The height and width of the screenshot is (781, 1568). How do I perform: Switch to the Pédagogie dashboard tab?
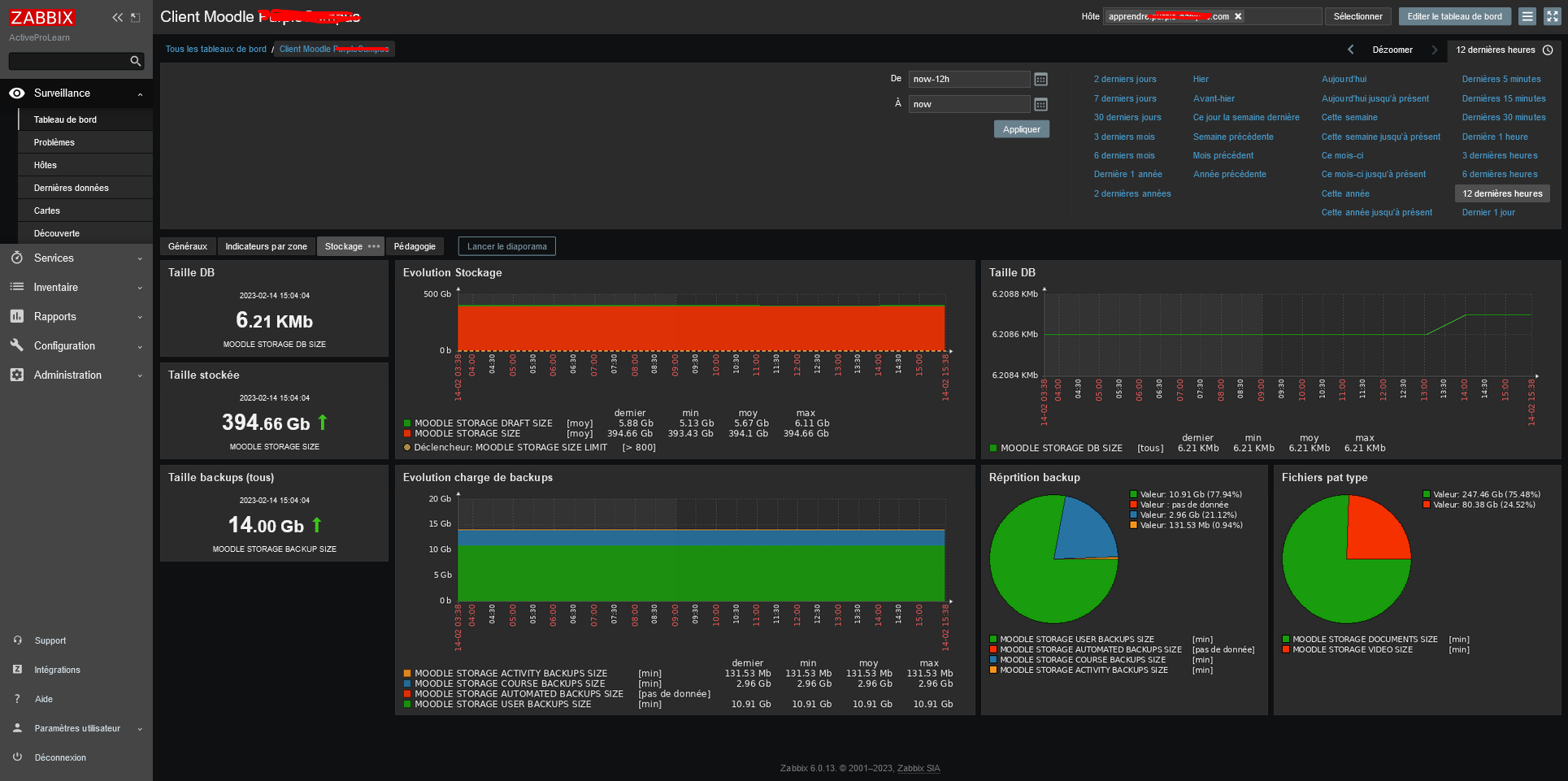coord(415,246)
